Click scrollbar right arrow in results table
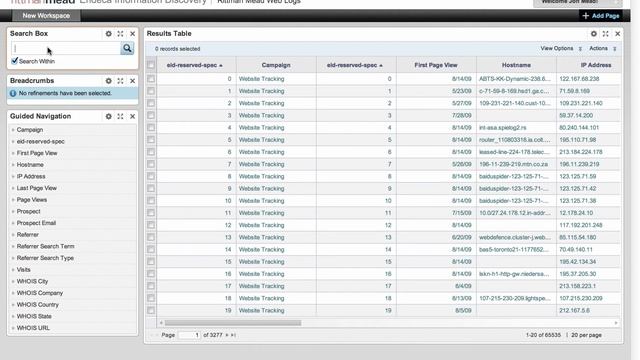 click(616, 323)
